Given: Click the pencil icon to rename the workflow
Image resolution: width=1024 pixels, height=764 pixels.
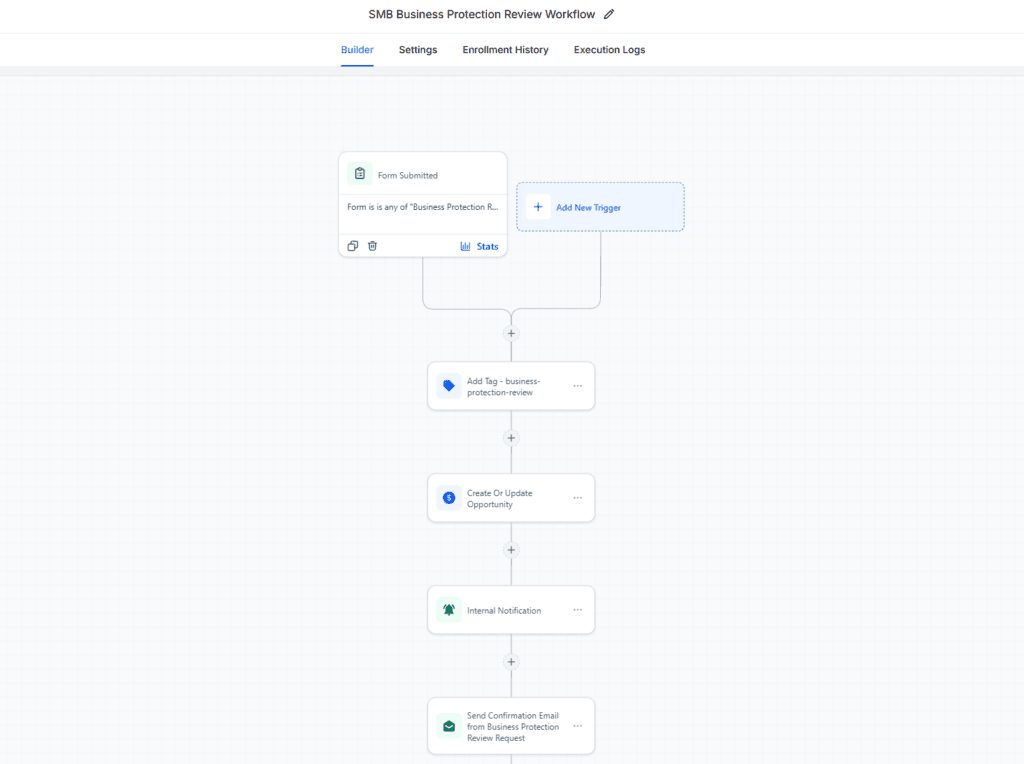Looking at the screenshot, I should pyautogui.click(x=609, y=14).
